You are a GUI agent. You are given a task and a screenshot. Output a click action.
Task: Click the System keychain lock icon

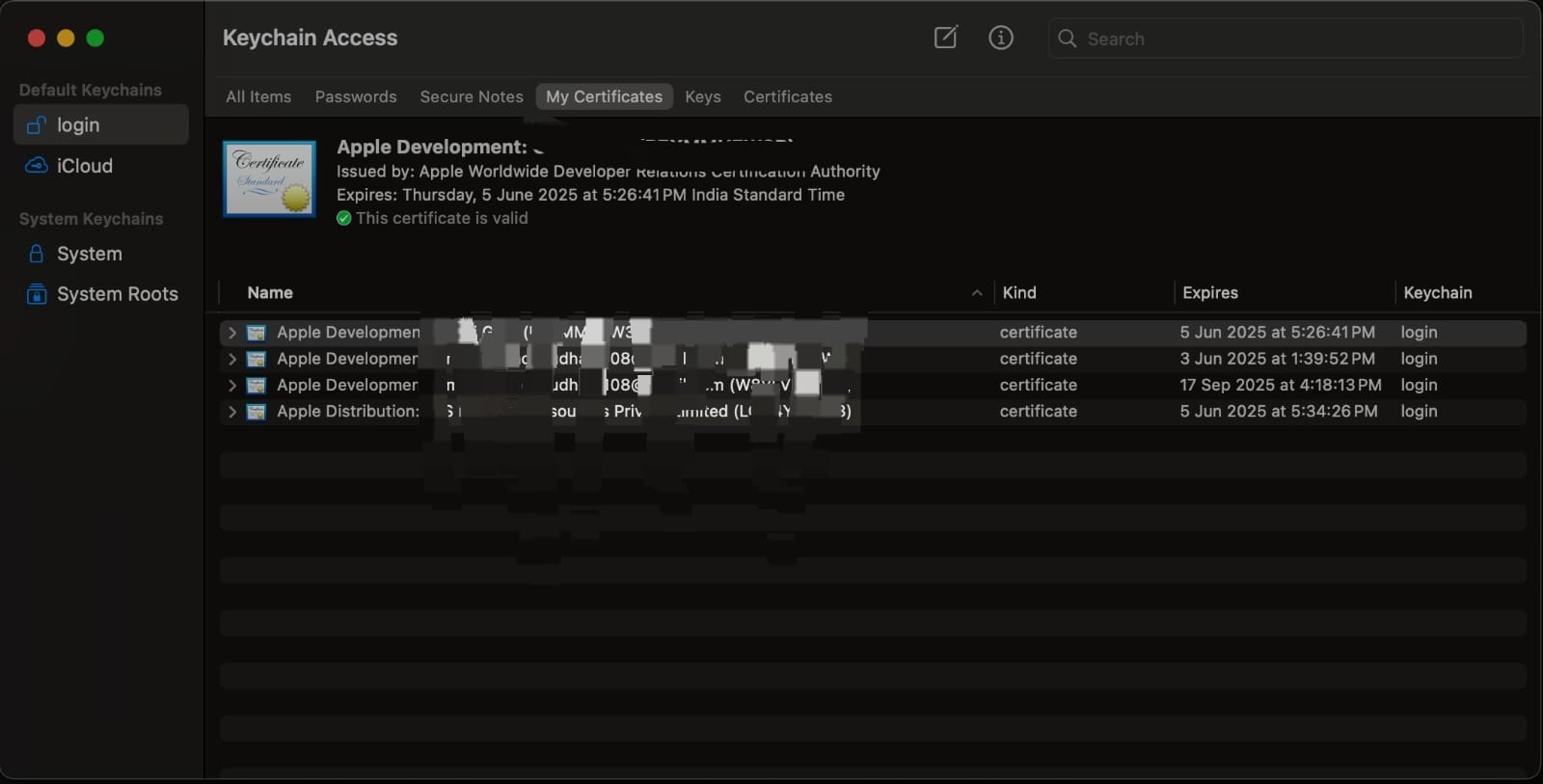pyautogui.click(x=37, y=254)
